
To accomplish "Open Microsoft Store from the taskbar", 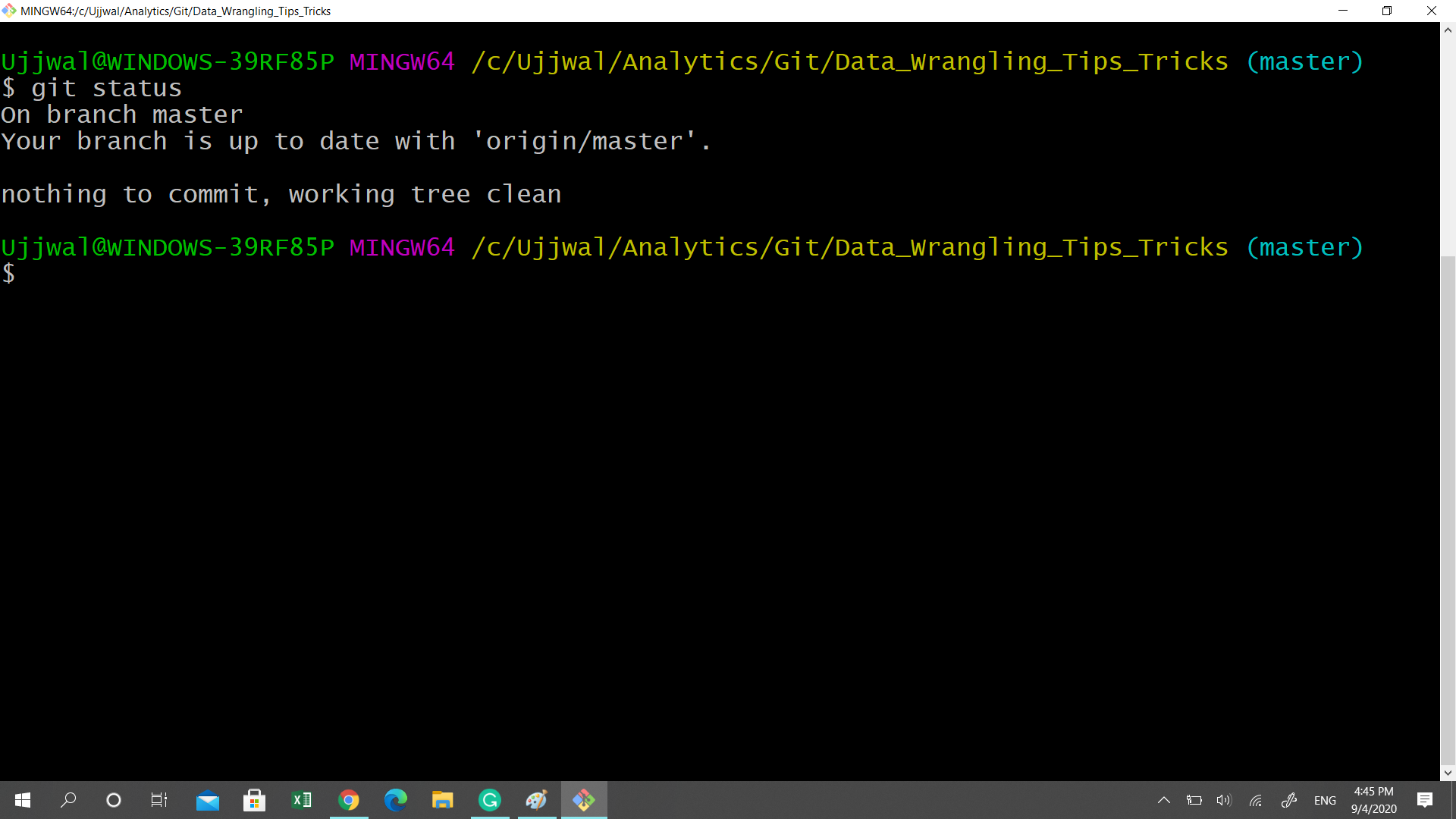I will pos(255,800).
